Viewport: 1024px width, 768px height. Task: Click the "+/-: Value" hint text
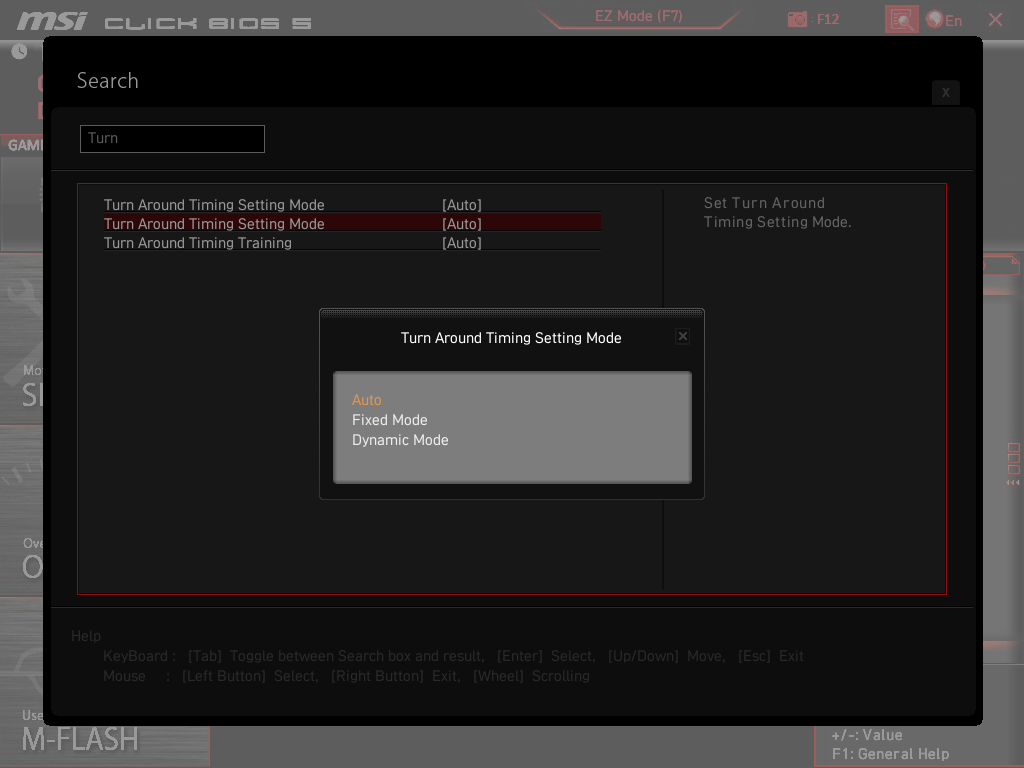click(867, 735)
